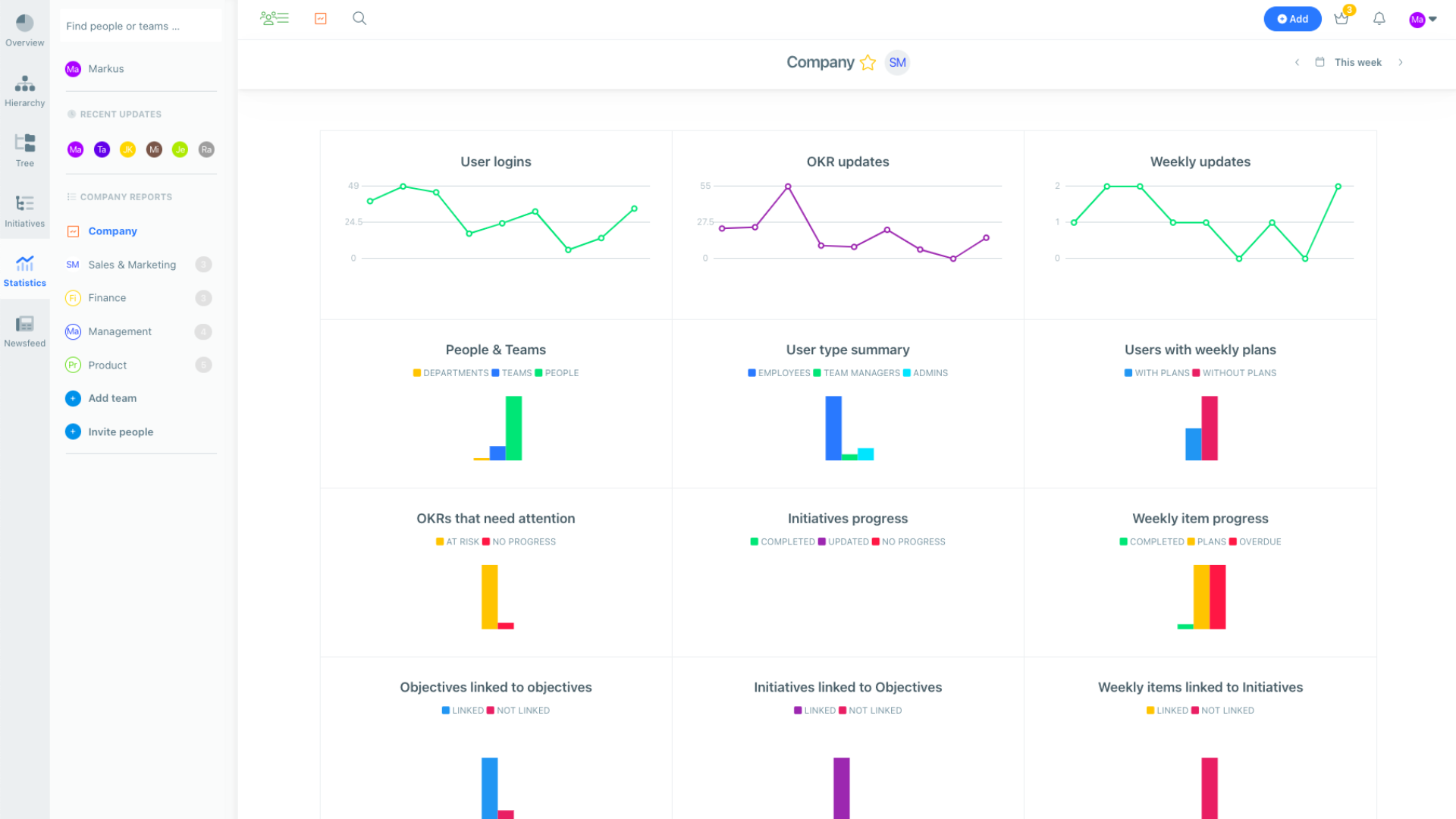The width and height of the screenshot is (1456, 819).
Task: Expand the Product team report
Action: (204, 365)
